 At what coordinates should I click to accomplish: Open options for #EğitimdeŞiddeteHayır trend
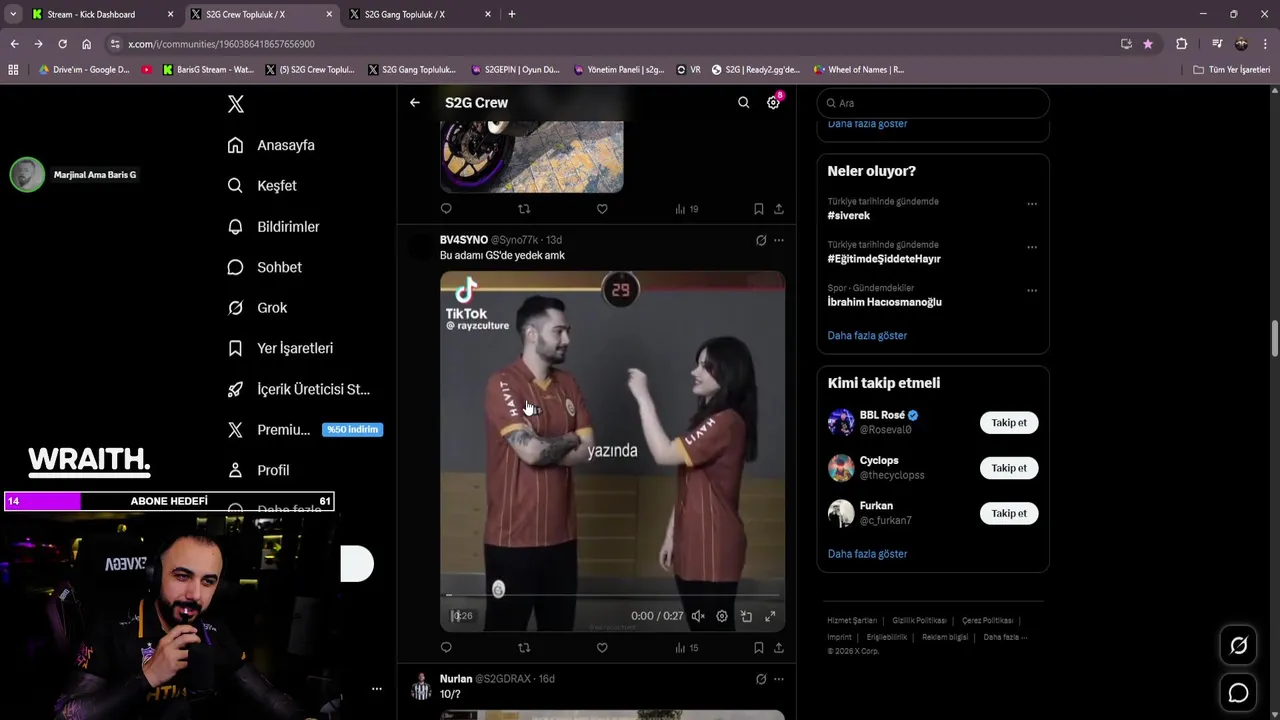click(1032, 247)
